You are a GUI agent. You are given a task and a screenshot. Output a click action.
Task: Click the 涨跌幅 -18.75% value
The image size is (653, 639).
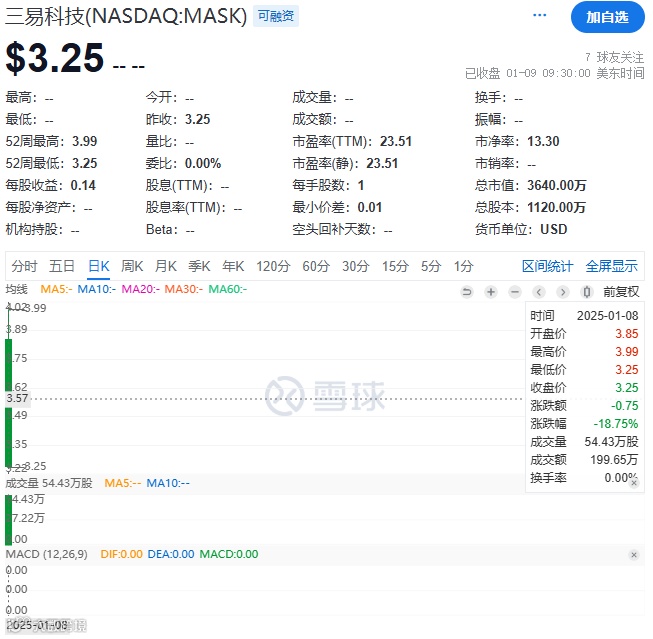click(x=616, y=424)
